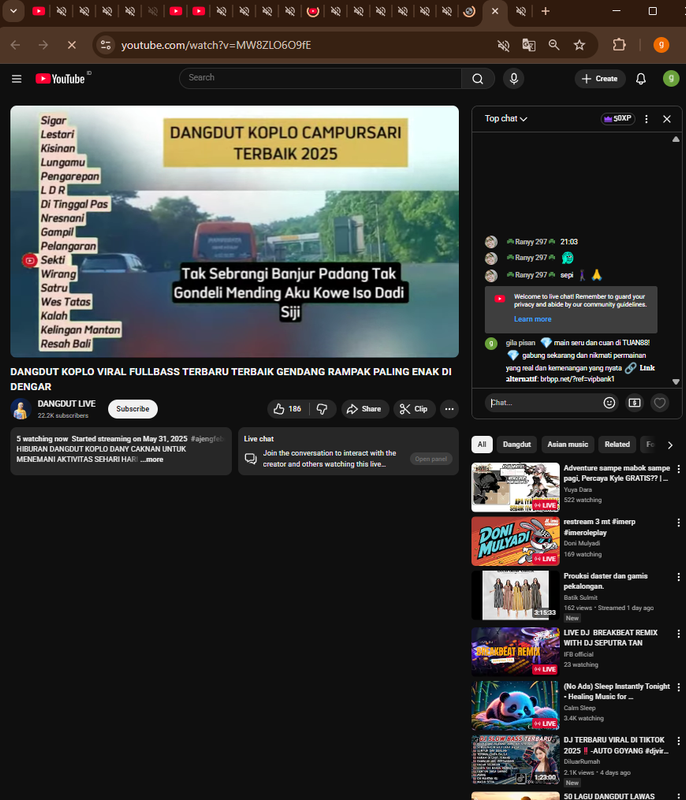Open options for Adventure sampe mabok video
The height and width of the screenshot is (800, 686).
click(678, 469)
